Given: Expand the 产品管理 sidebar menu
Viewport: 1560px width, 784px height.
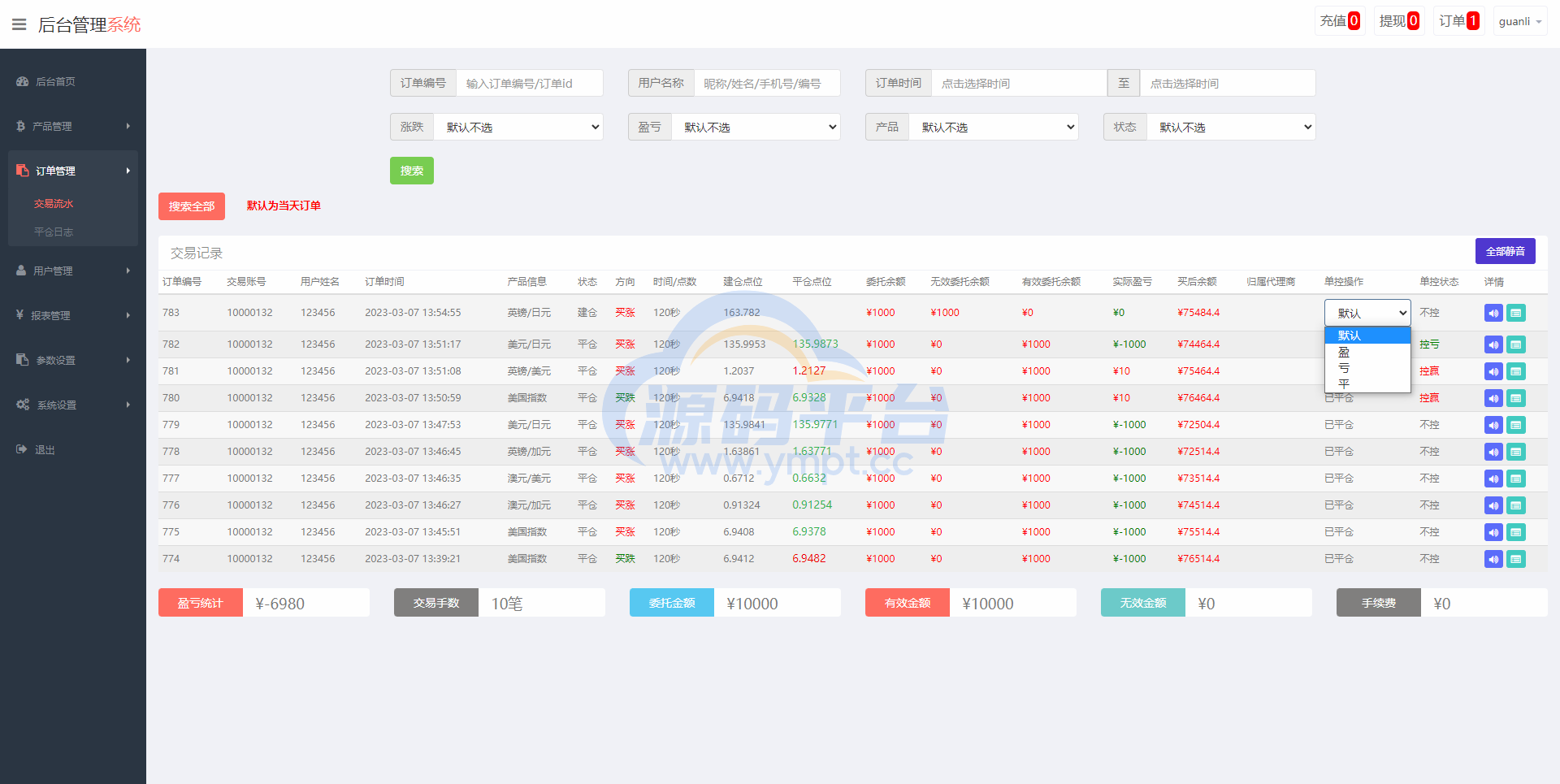Looking at the screenshot, I should click(73, 126).
